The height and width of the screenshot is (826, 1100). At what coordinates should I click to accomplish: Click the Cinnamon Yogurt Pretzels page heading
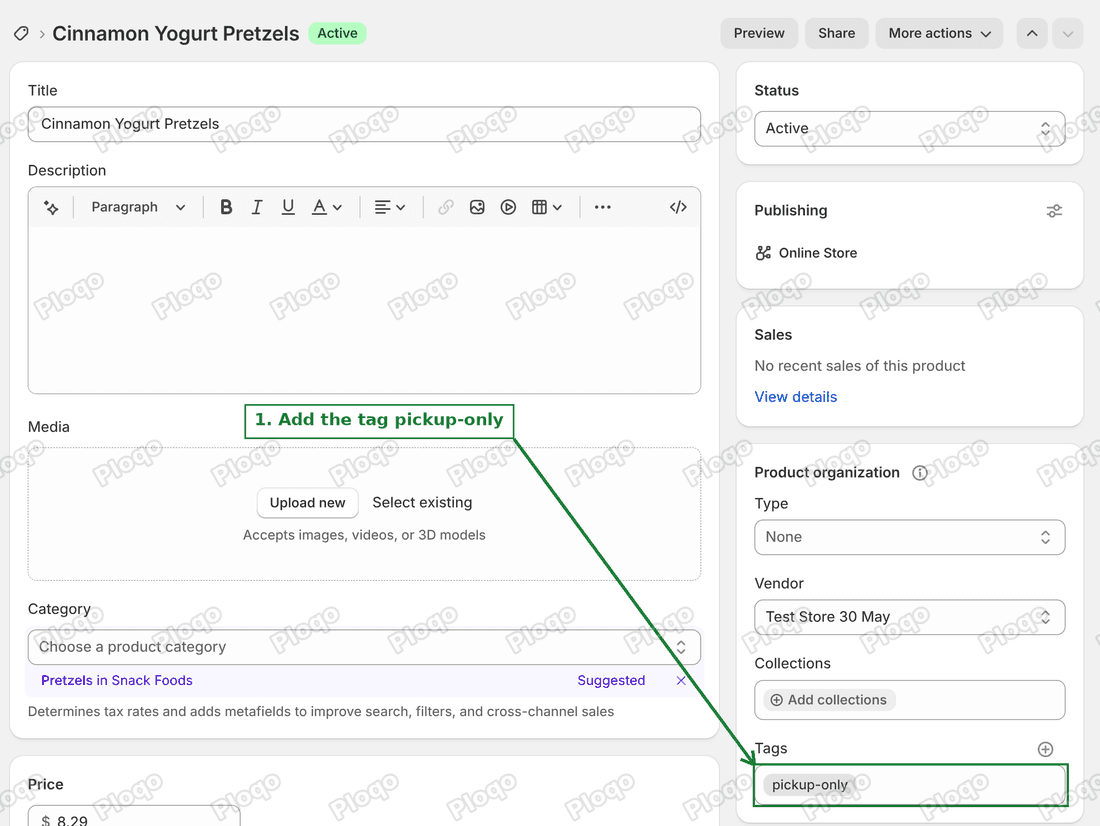pos(175,33)
